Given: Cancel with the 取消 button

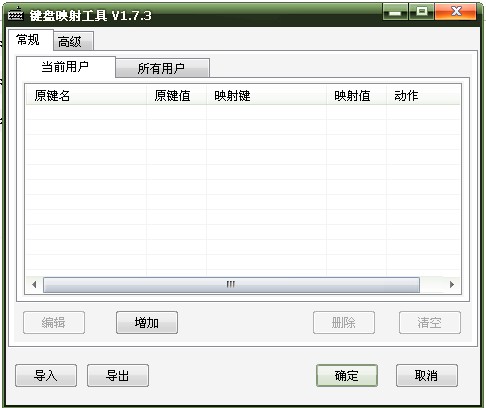Looking at the screenshot, I should 427,375.
